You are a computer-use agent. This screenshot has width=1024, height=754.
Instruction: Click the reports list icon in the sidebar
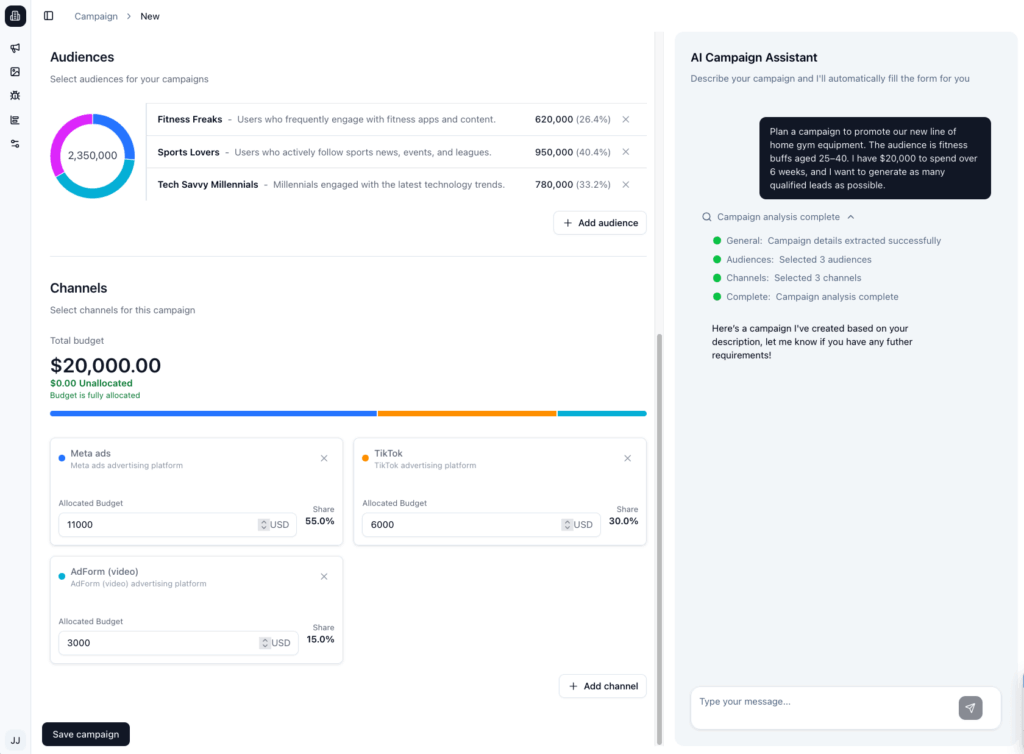[14, 119]
